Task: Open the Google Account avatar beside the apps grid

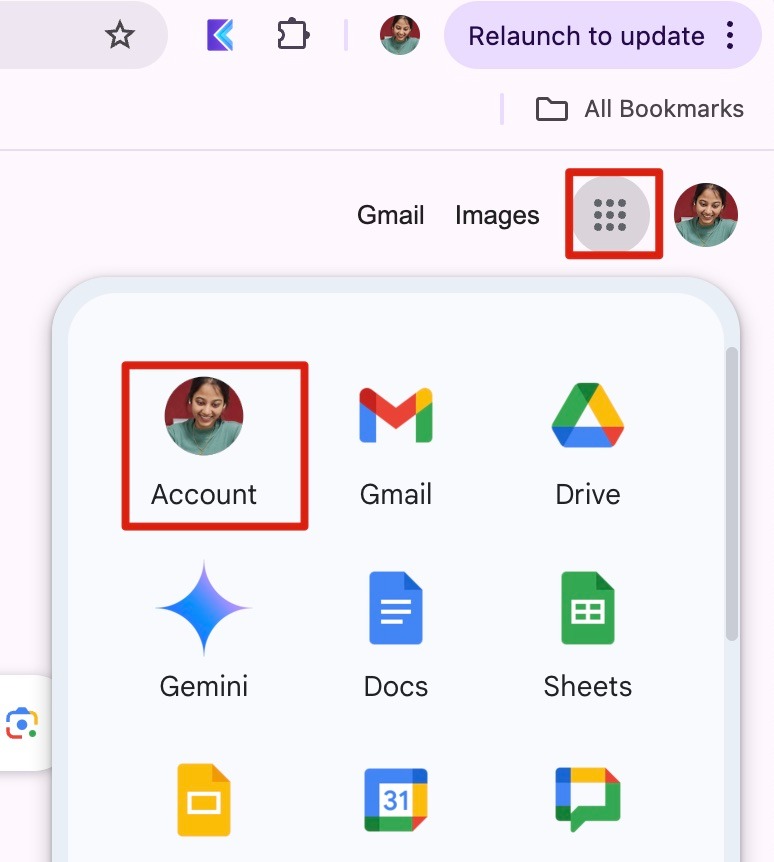Action: point(706,215)
